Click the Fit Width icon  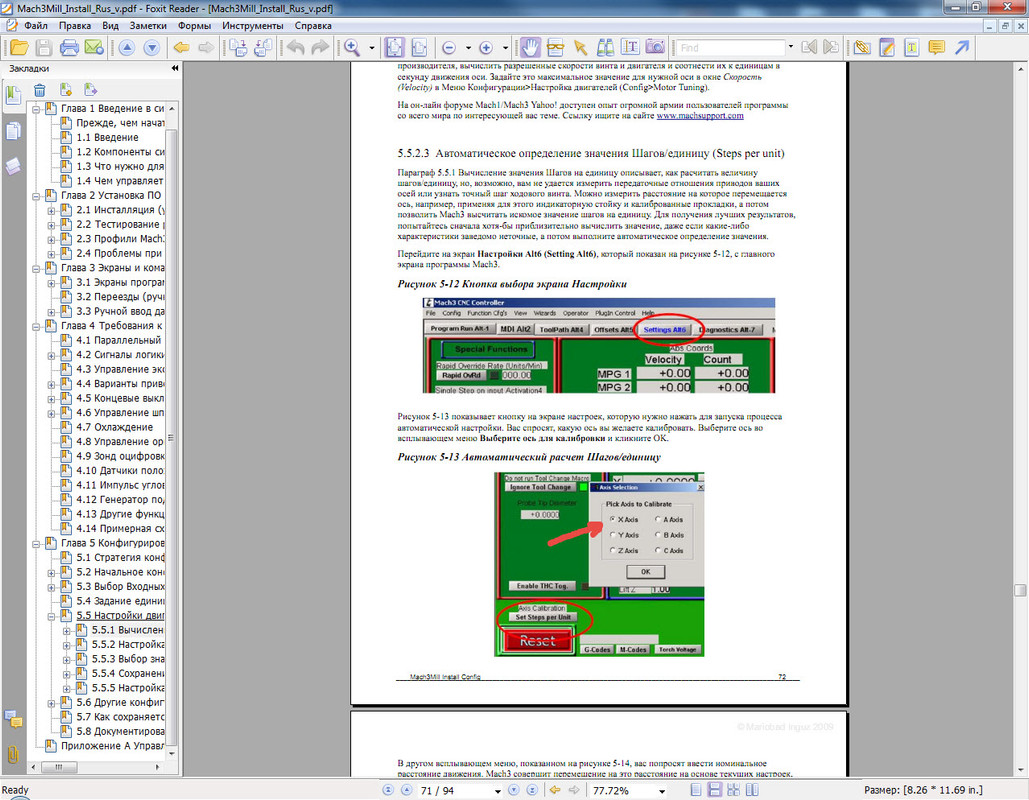pyautogui.click(x=419, y=48)
